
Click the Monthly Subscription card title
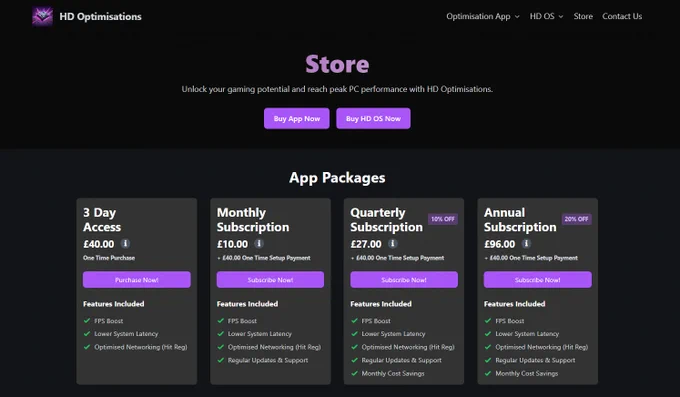253,220
